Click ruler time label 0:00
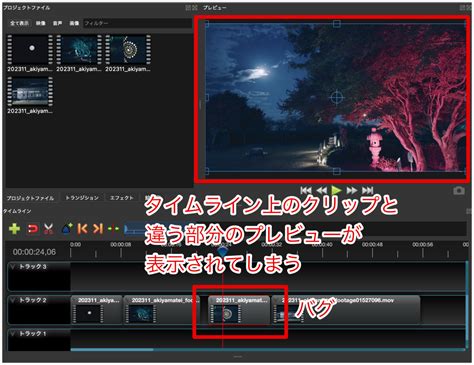 [76, 245]
